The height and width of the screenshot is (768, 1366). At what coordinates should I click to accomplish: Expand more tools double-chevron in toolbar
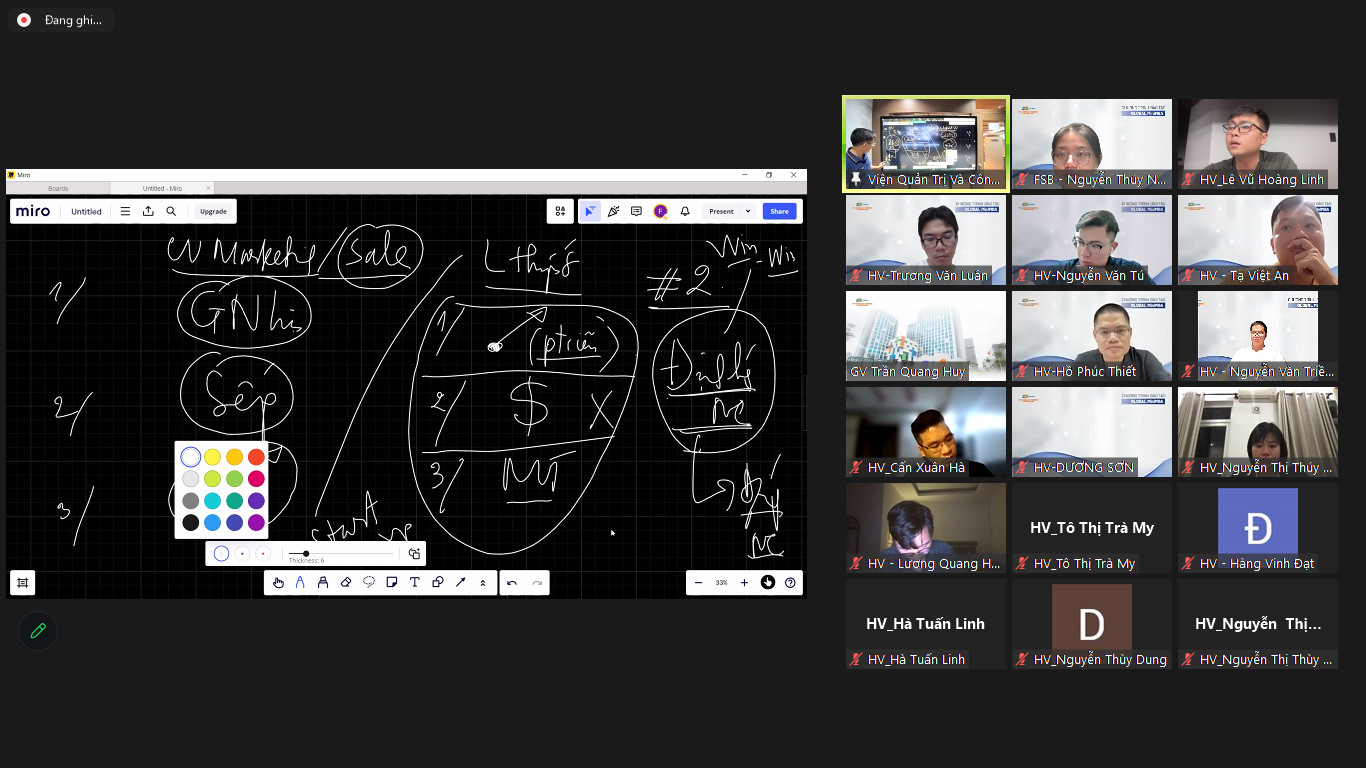point(483,582)
